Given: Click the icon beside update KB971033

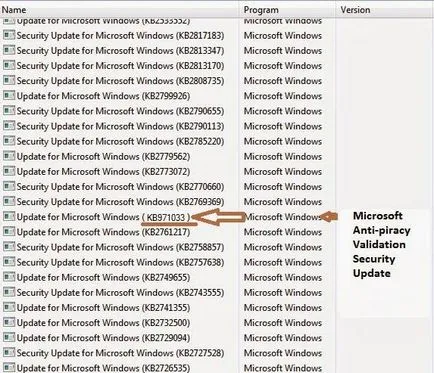Looking at the screenshot, I should pyautogui.click(x=9, y=216).
